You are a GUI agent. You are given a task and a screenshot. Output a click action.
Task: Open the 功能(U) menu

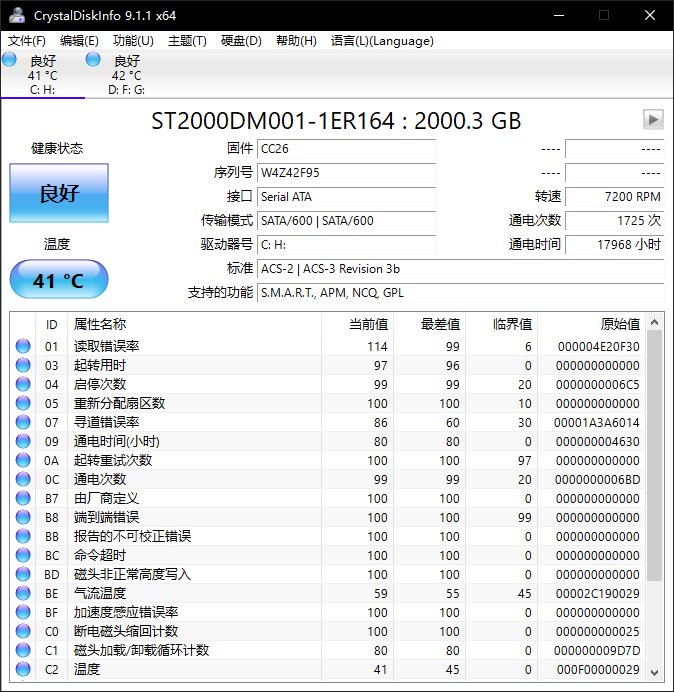(x=133, y=41)
